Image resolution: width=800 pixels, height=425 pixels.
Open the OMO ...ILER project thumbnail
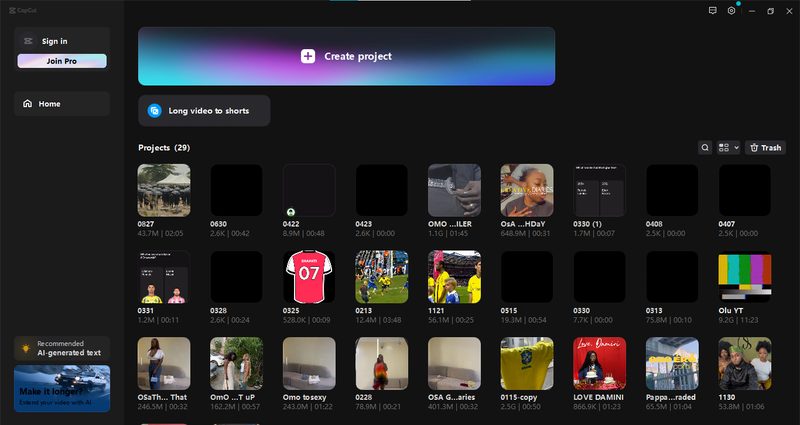click(x=454, y=190)
